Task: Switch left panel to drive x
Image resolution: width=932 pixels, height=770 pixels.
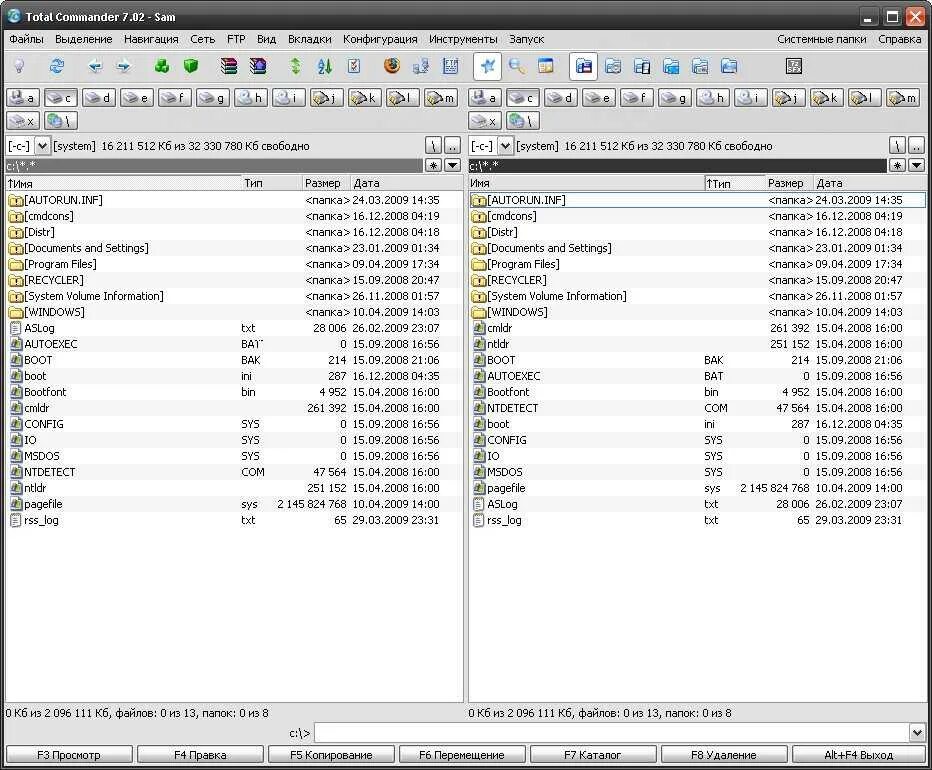Action: pyautogui.click(x=23, y=121)
